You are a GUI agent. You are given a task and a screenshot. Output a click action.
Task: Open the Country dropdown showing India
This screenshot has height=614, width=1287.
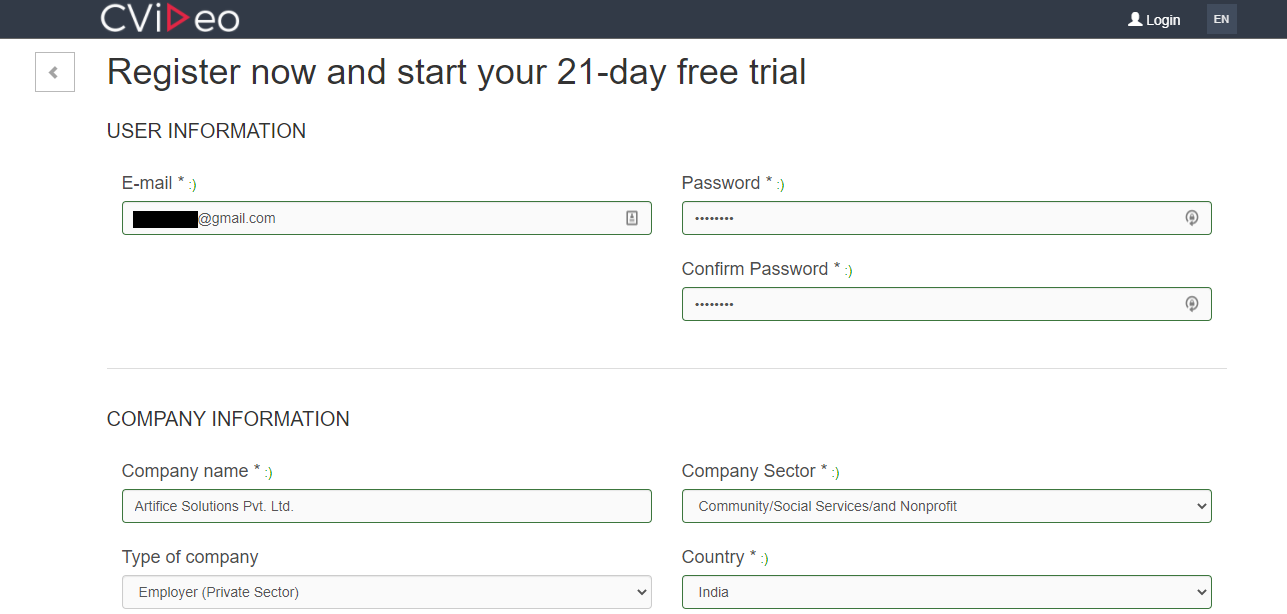946,592
